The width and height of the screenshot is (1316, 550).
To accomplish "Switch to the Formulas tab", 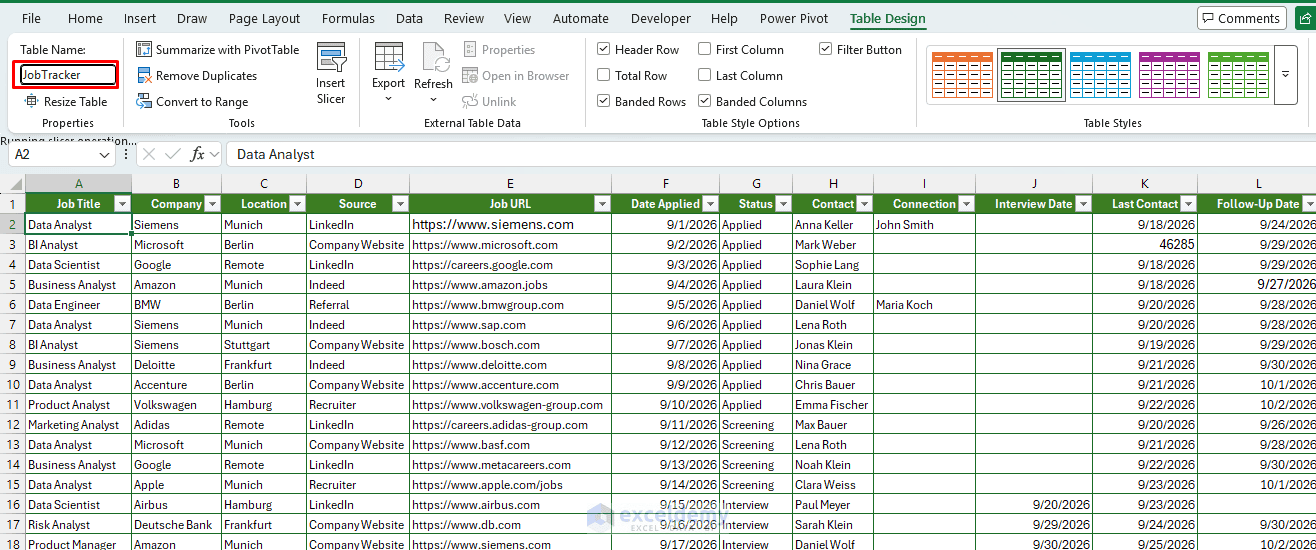I will tap(349, 18).
